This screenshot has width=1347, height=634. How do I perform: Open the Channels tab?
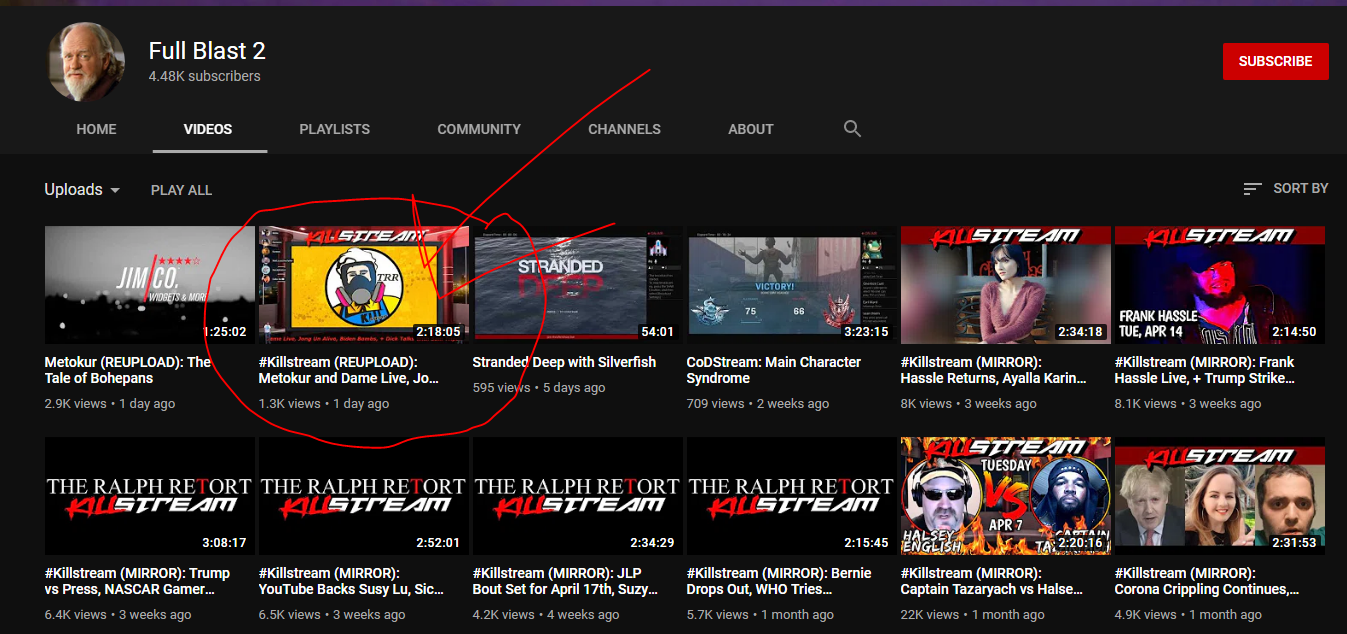pos(624,129)
